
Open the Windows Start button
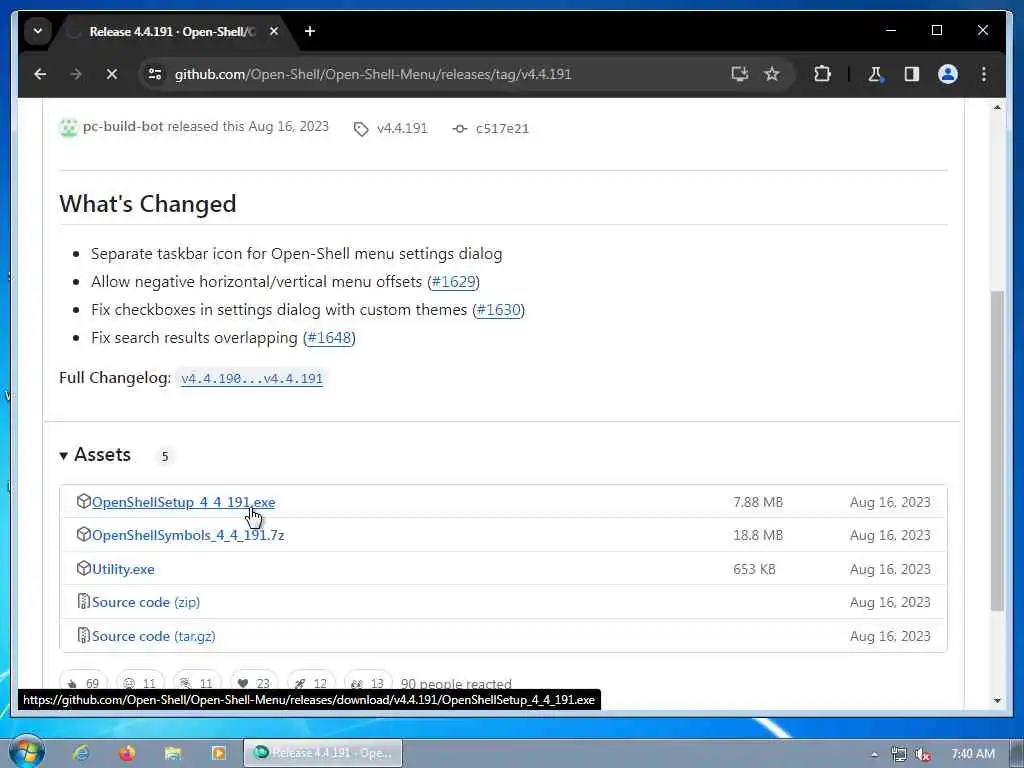[27, 752]
